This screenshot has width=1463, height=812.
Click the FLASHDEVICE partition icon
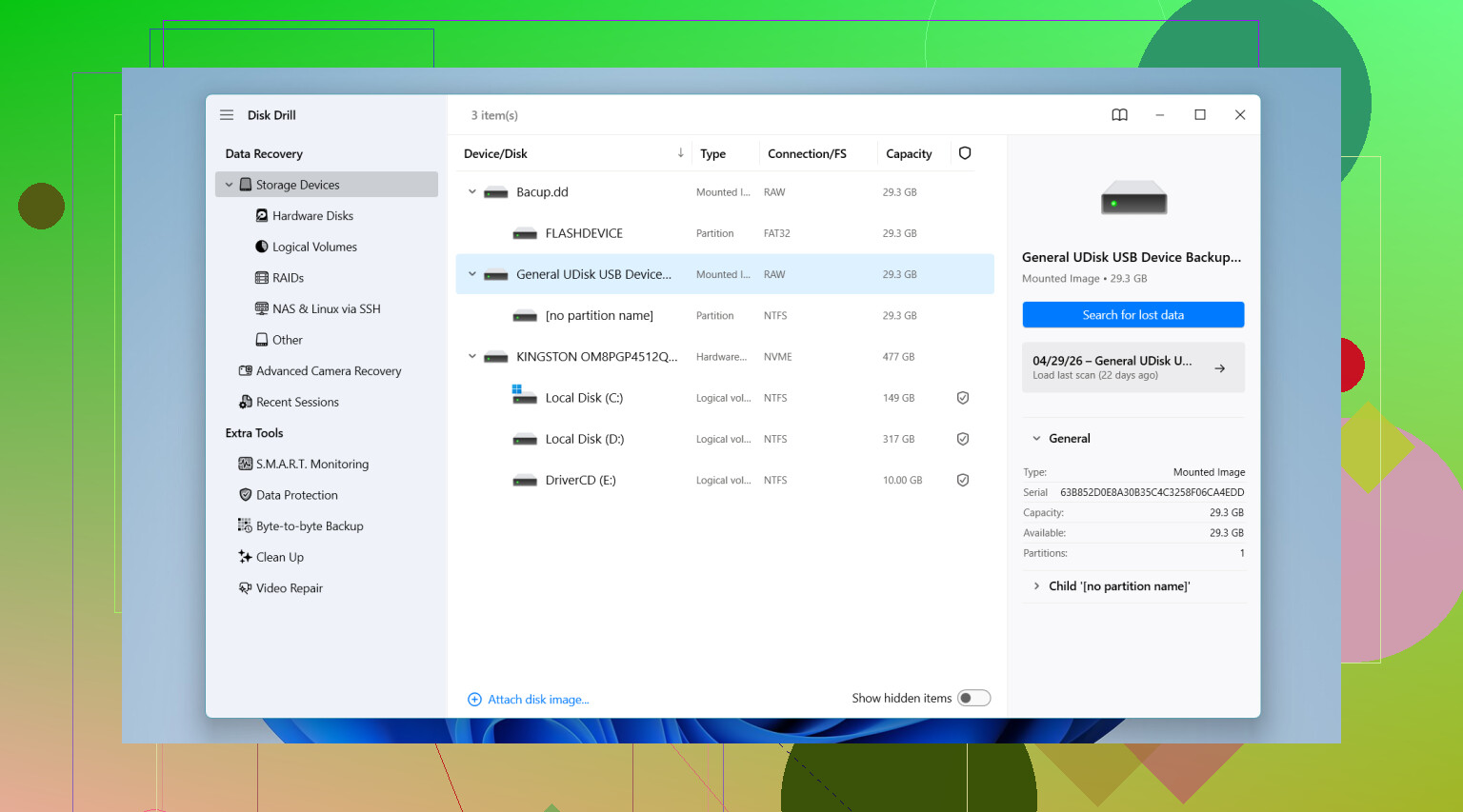(525, 234)
